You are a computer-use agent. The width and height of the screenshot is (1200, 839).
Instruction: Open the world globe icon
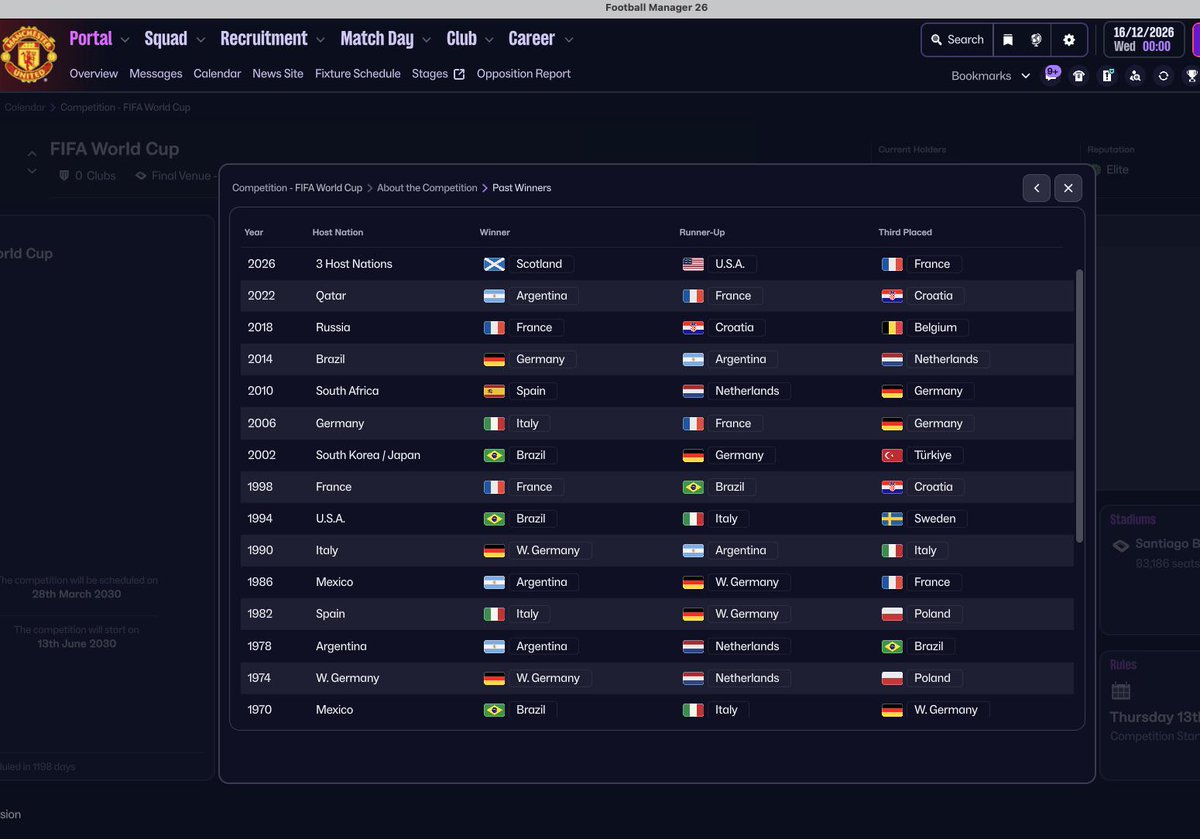coord(1037,40)
